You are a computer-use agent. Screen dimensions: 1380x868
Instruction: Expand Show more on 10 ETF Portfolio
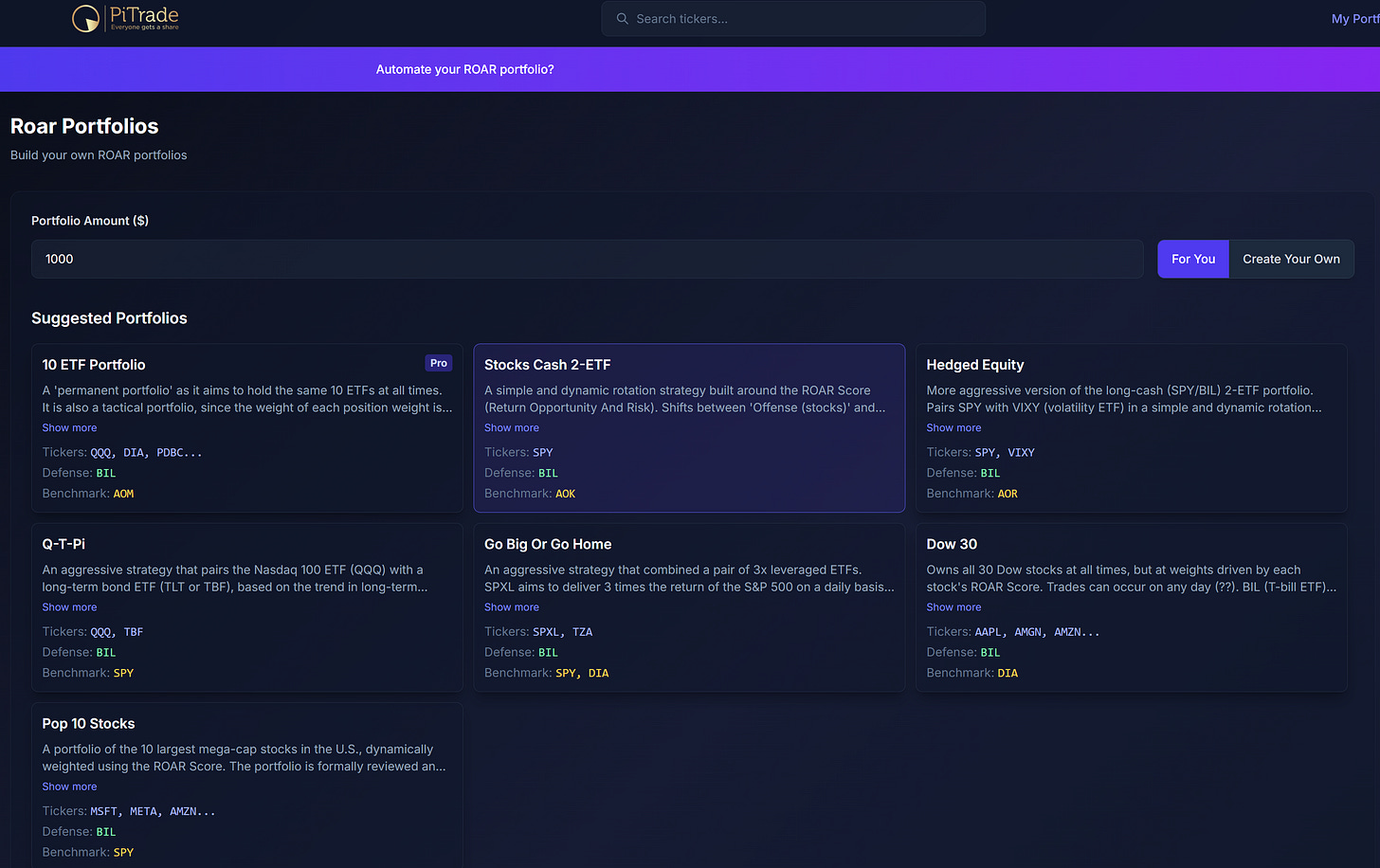[69, 428]
